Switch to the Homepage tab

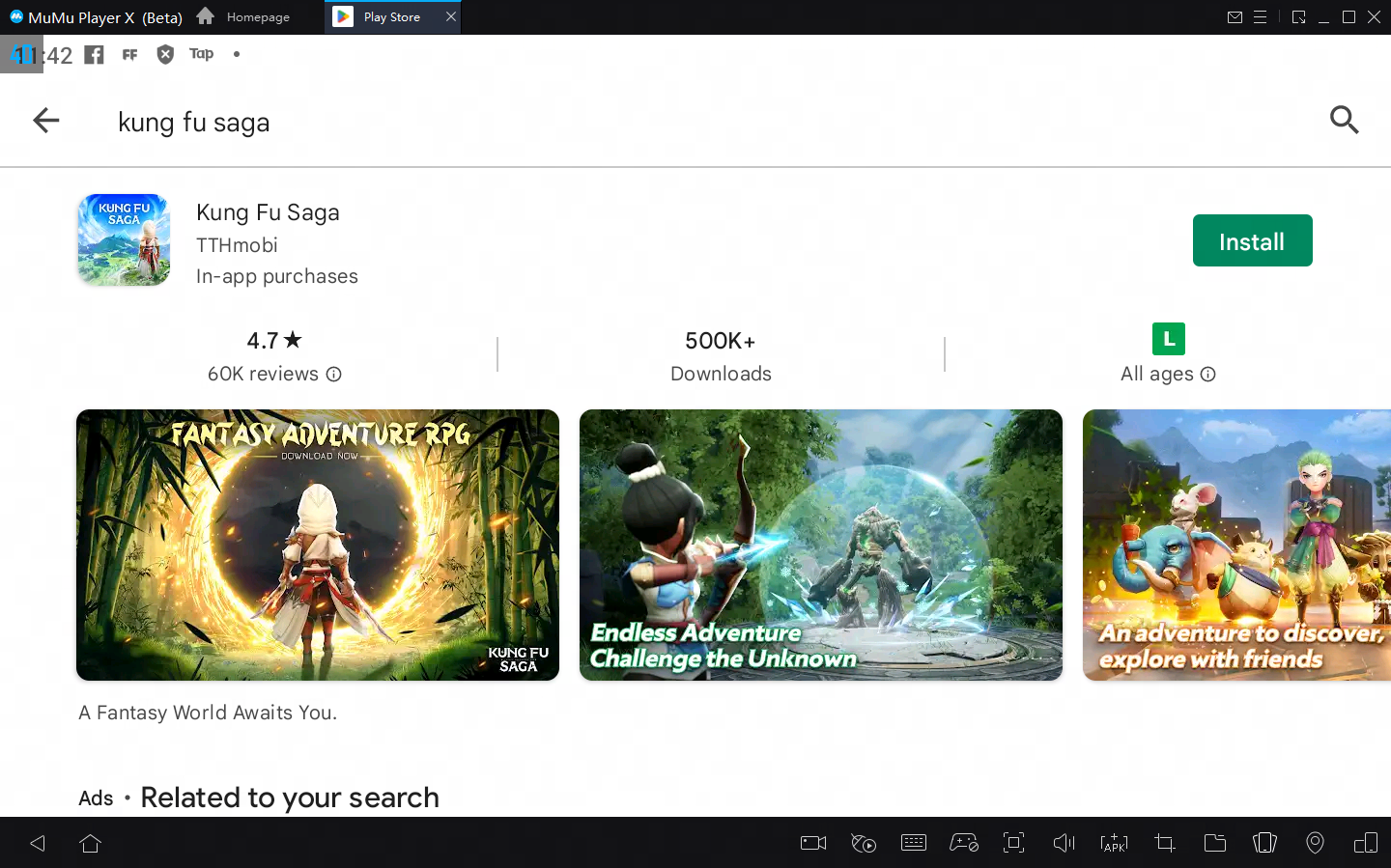point(258,16)
